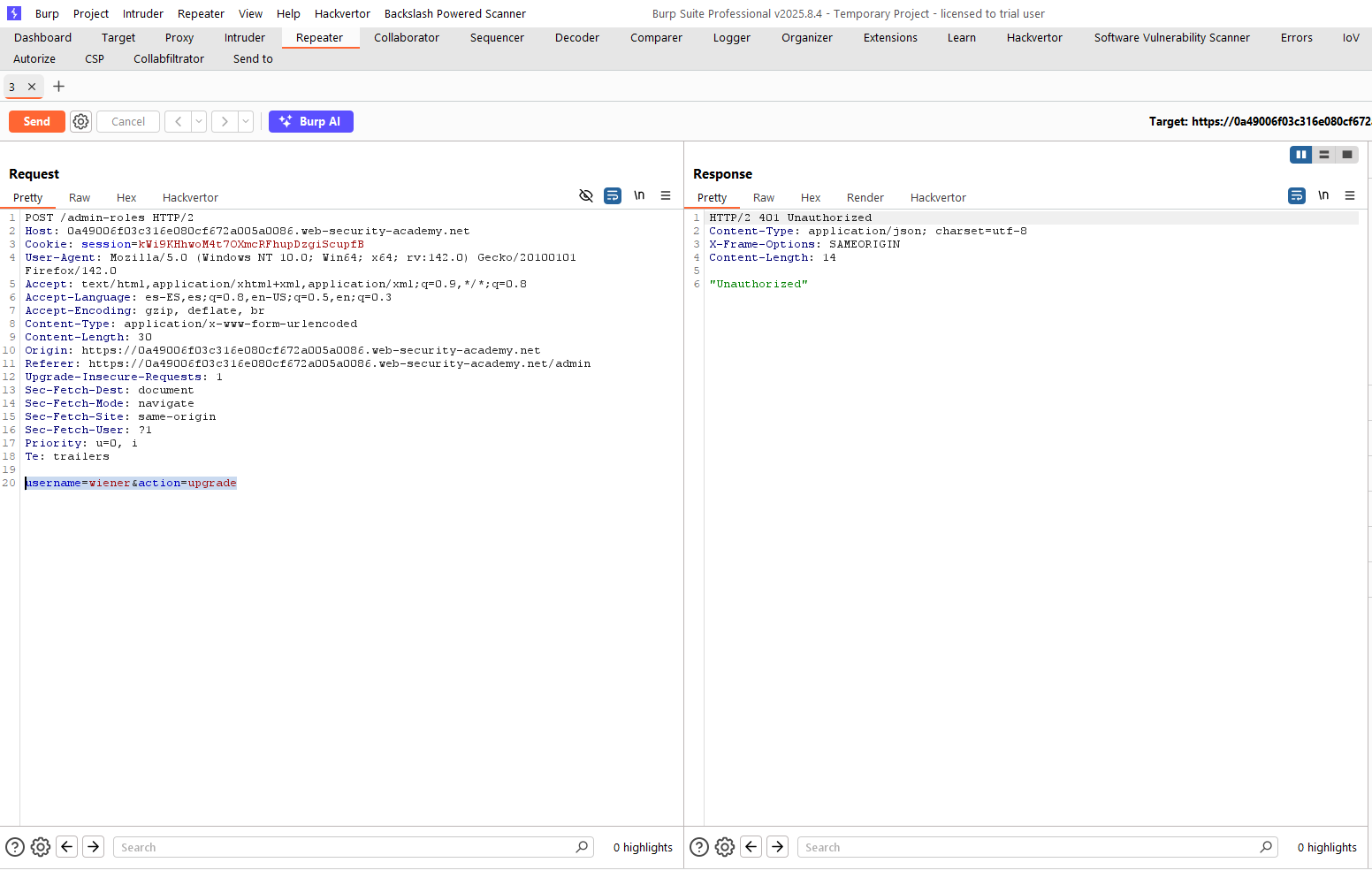Select side-by-side split layout icon

[1300, 155]
